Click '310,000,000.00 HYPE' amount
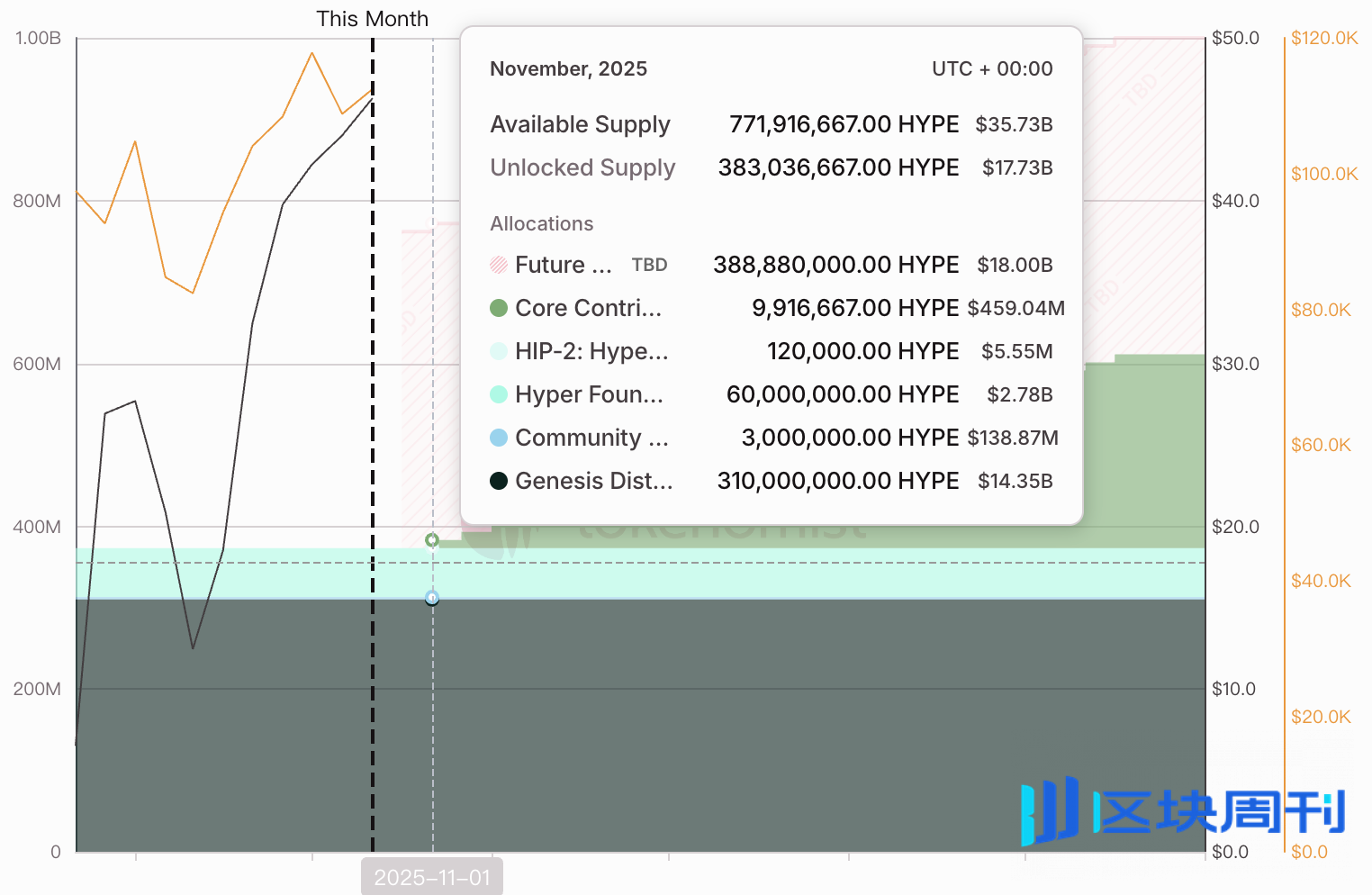The image size is (1372, 895). [838, 481]
